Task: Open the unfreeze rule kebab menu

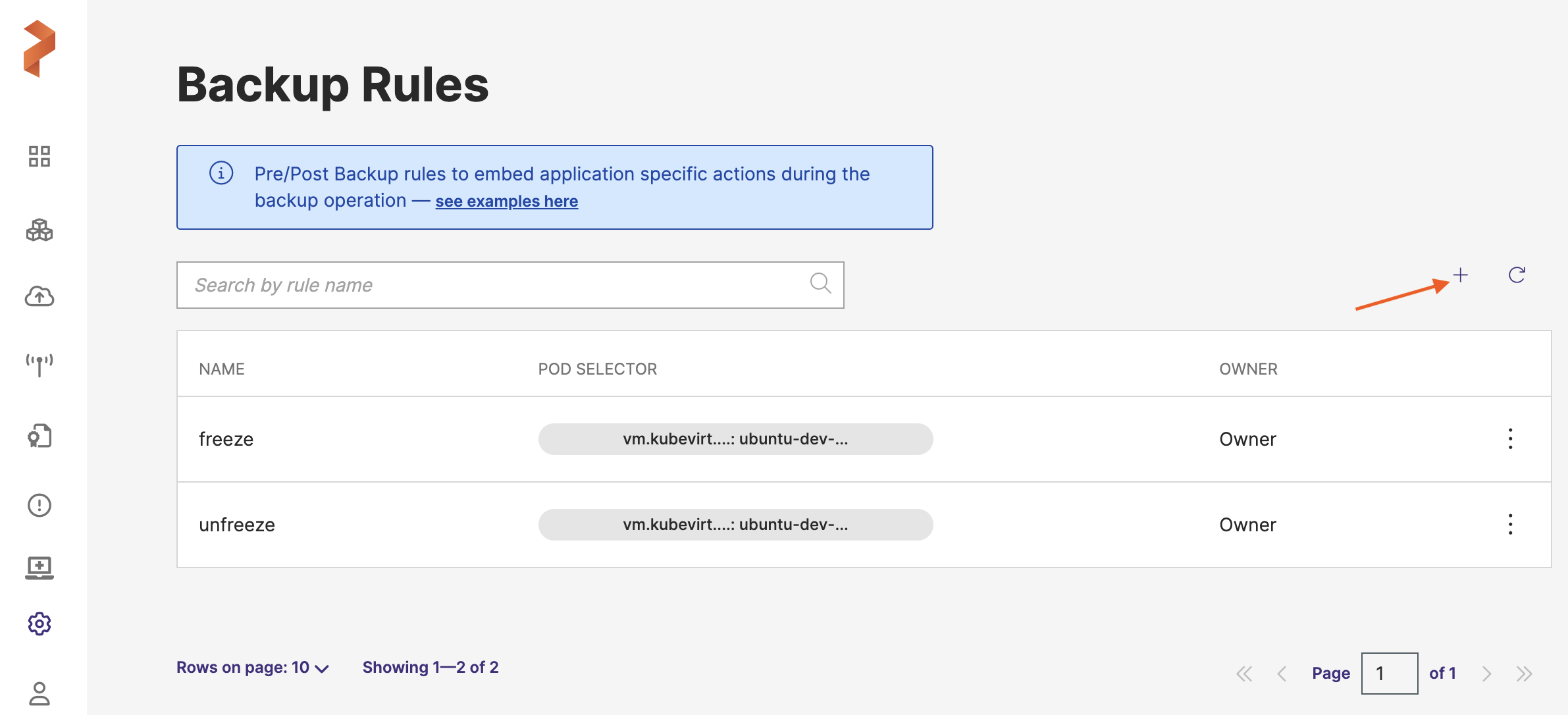Action: 1510,524
